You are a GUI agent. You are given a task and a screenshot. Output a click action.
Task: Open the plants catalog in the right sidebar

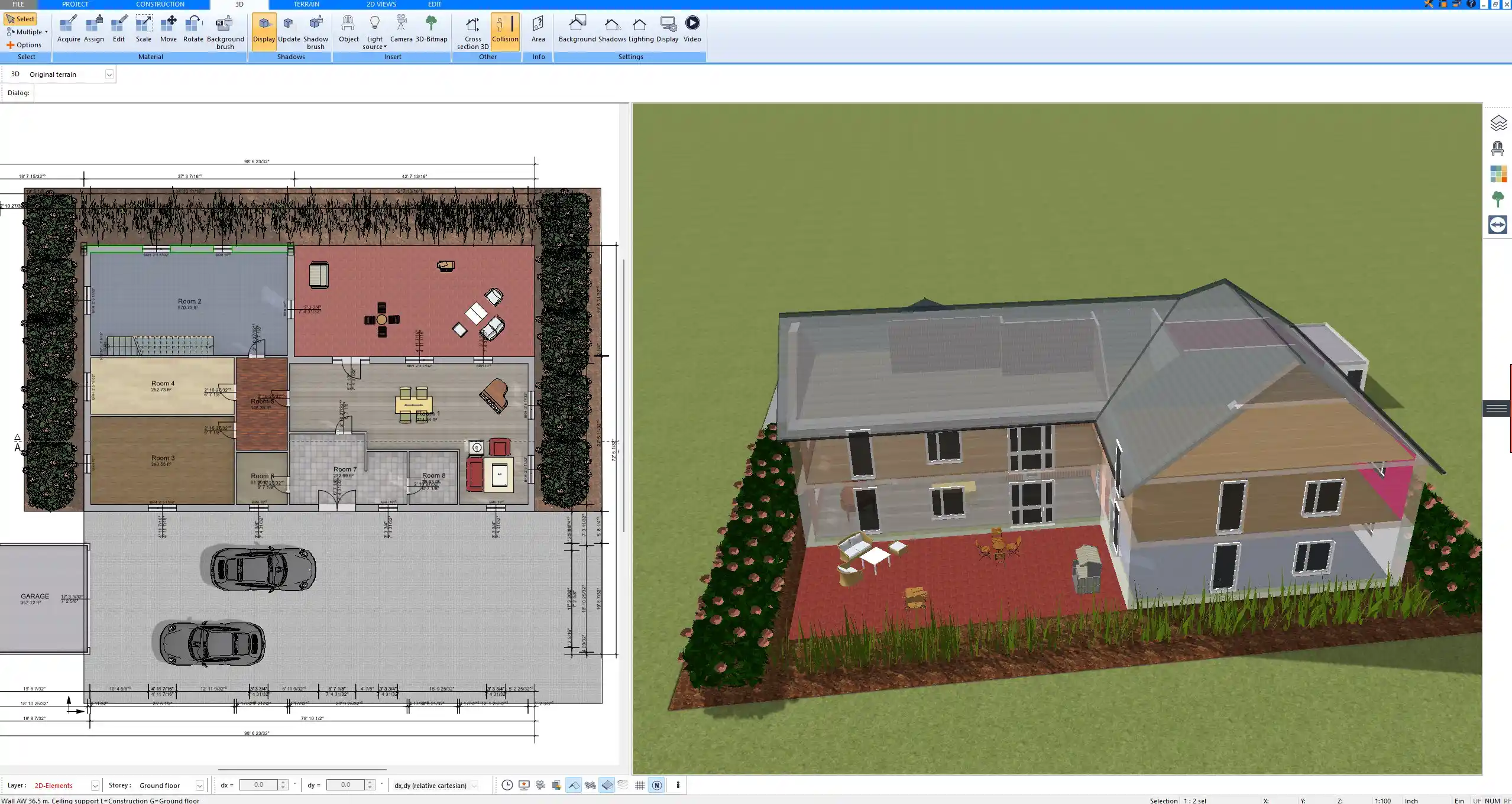pos(1498,199)
